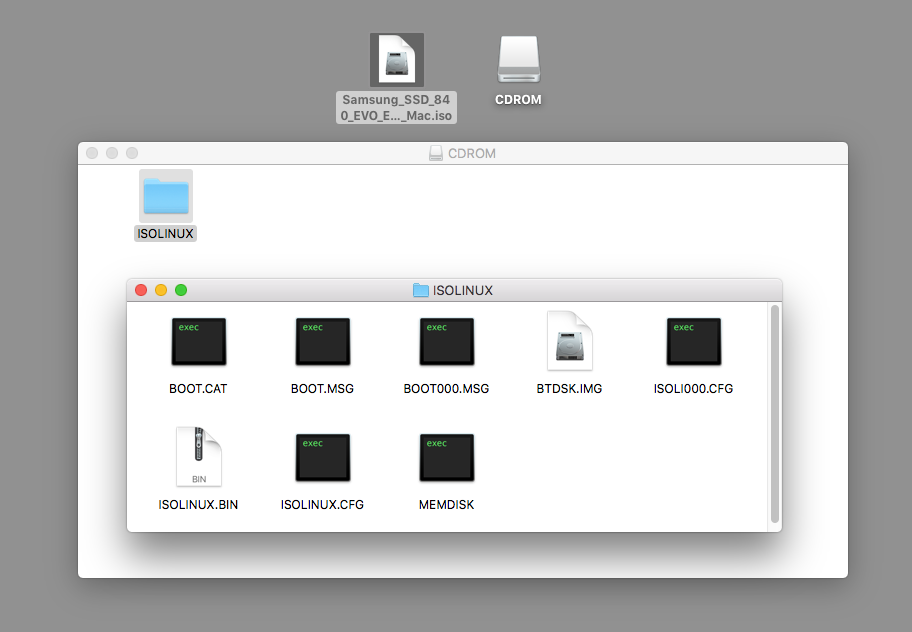The image size is (912, 632).
Task: Select the Samsung SSD 840 EVO iso file icon
Action: pyautogui.click(x=397, y=60)
